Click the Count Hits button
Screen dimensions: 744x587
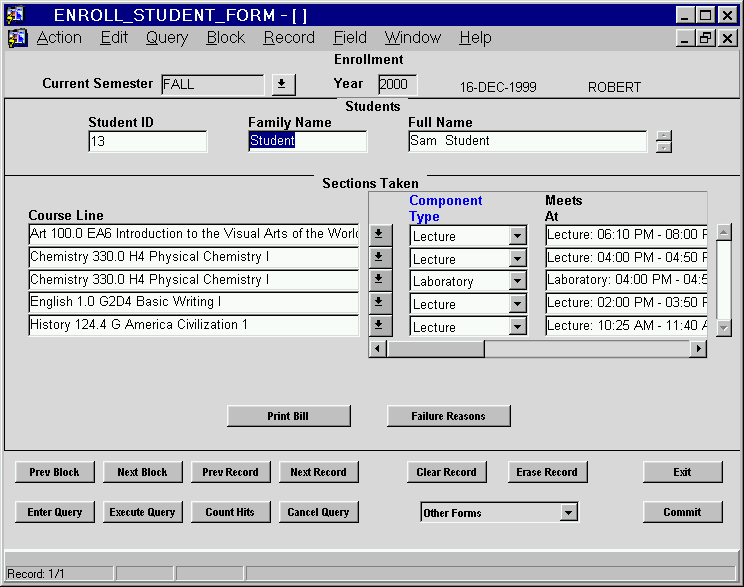[231, 512]
